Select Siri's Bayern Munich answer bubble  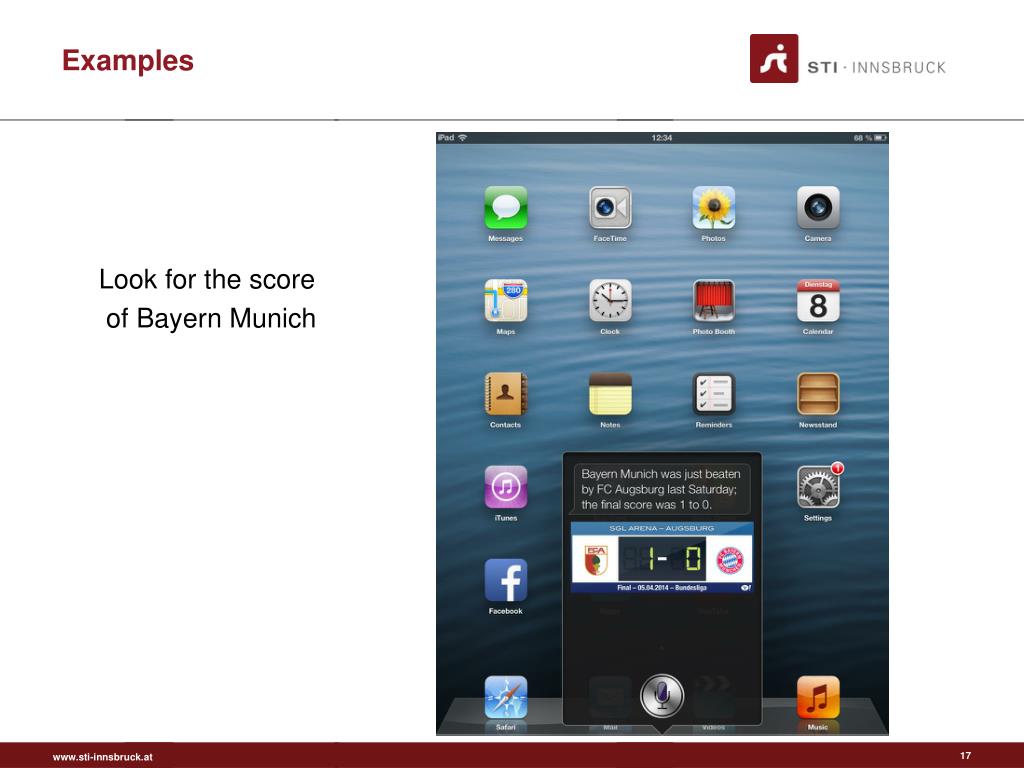pos(660,489)
